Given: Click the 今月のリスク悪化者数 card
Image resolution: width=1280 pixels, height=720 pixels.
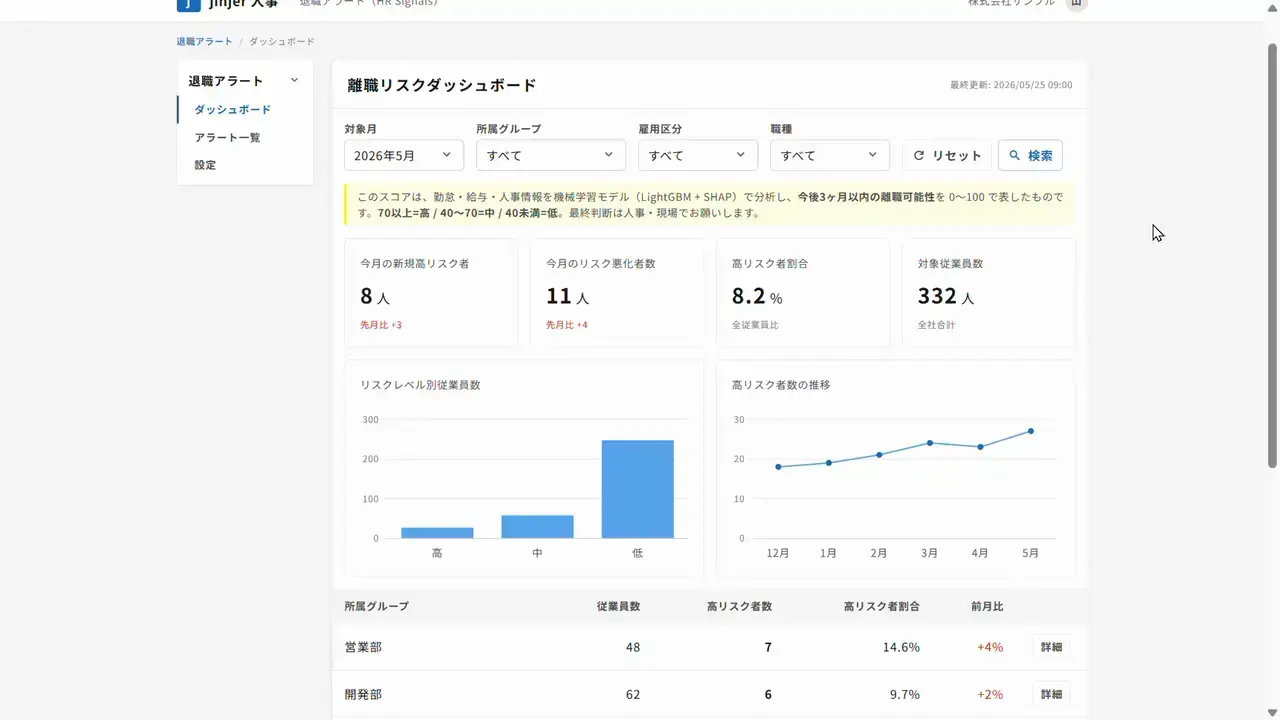Looking at the screenshot, I should tap(617, 293).
